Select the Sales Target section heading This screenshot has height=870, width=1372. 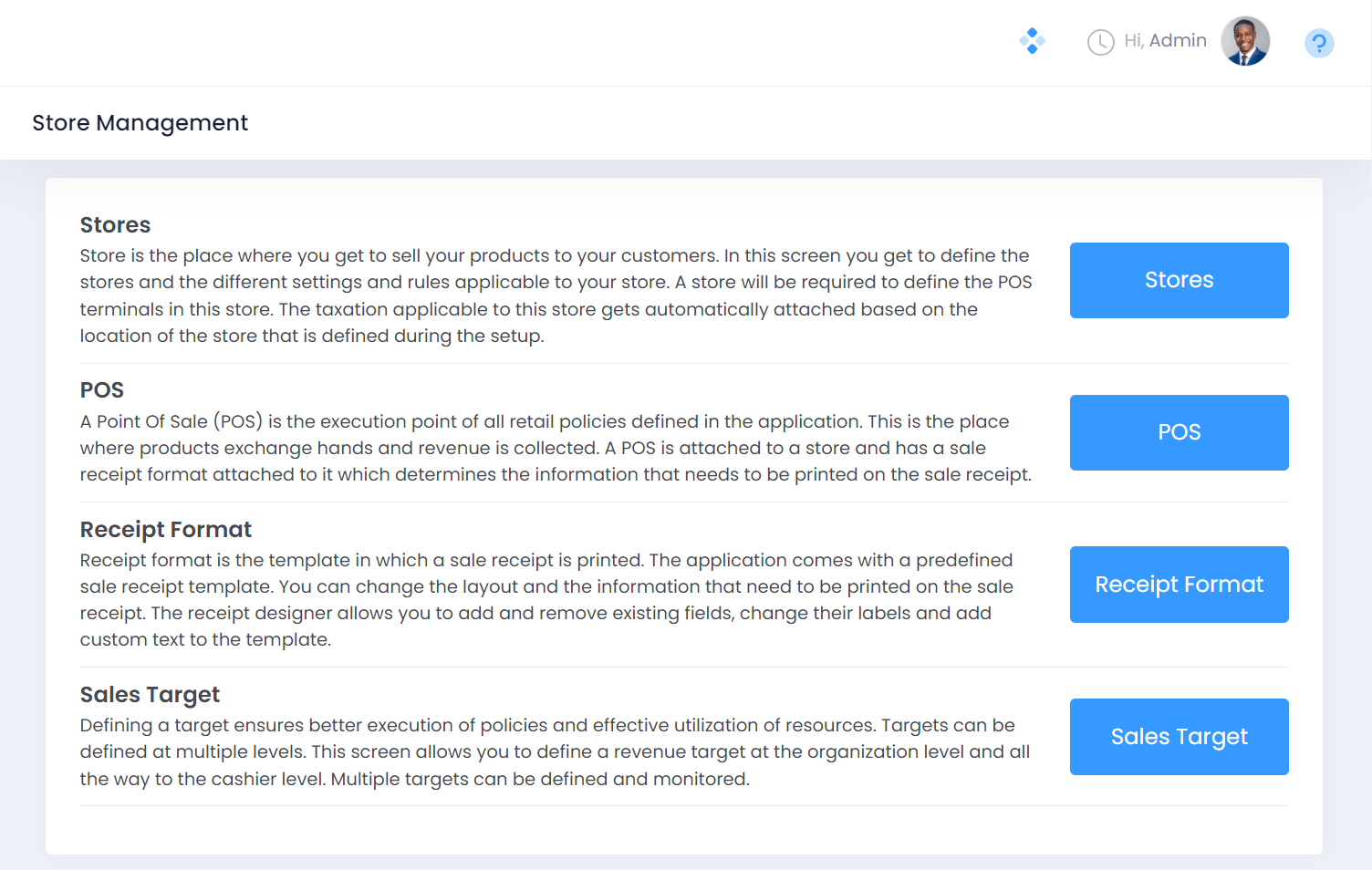150,695
